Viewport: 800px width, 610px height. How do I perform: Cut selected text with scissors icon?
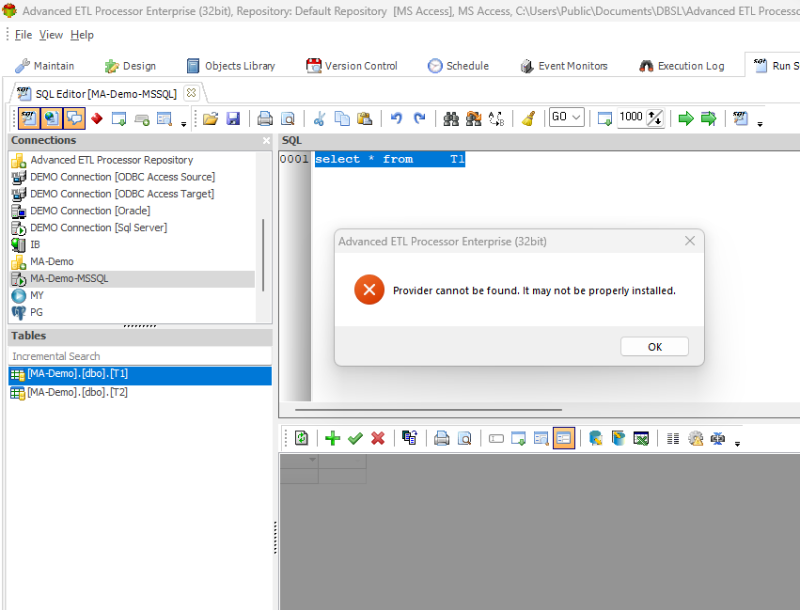point(319,119)
